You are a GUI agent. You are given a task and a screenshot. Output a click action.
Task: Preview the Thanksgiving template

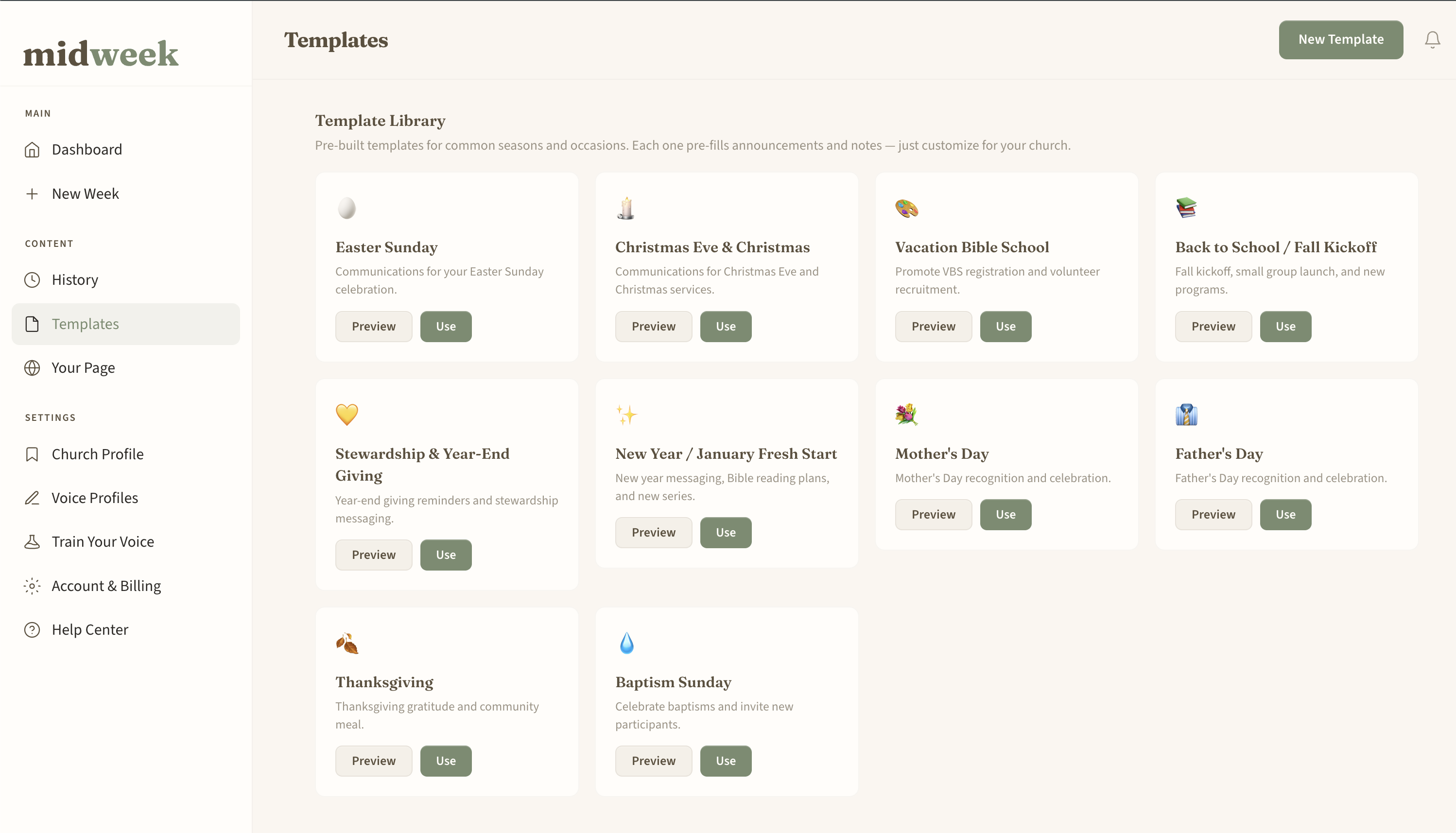click(x=374, y=761)
